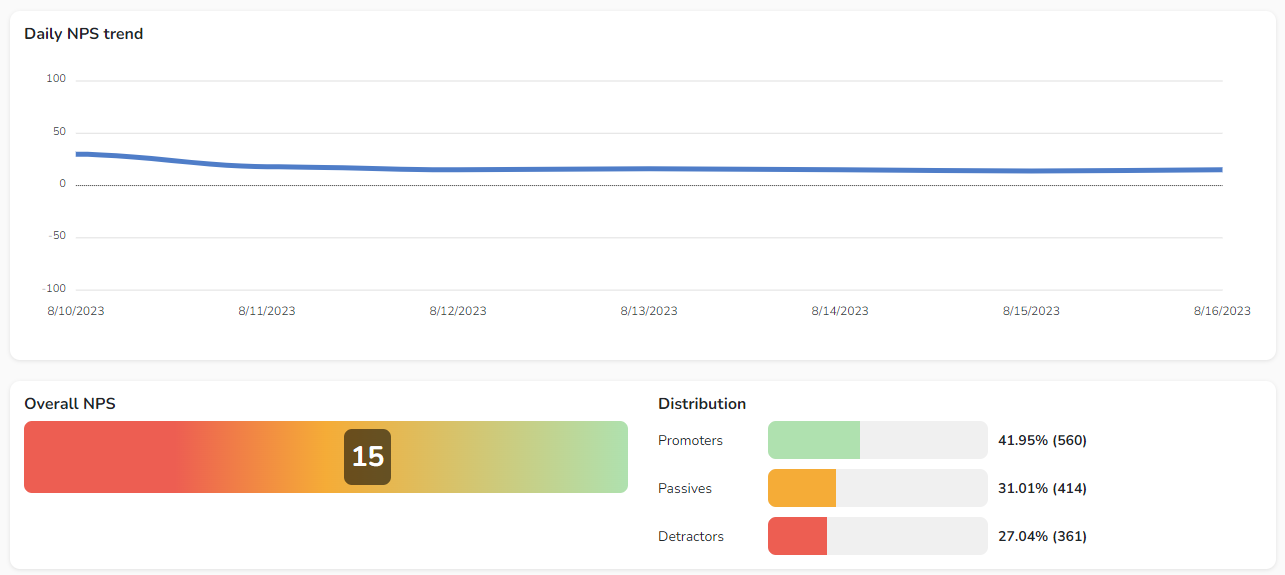
Task: Select the 8/16/2023 date on the axis
Action: (1221, 311)
